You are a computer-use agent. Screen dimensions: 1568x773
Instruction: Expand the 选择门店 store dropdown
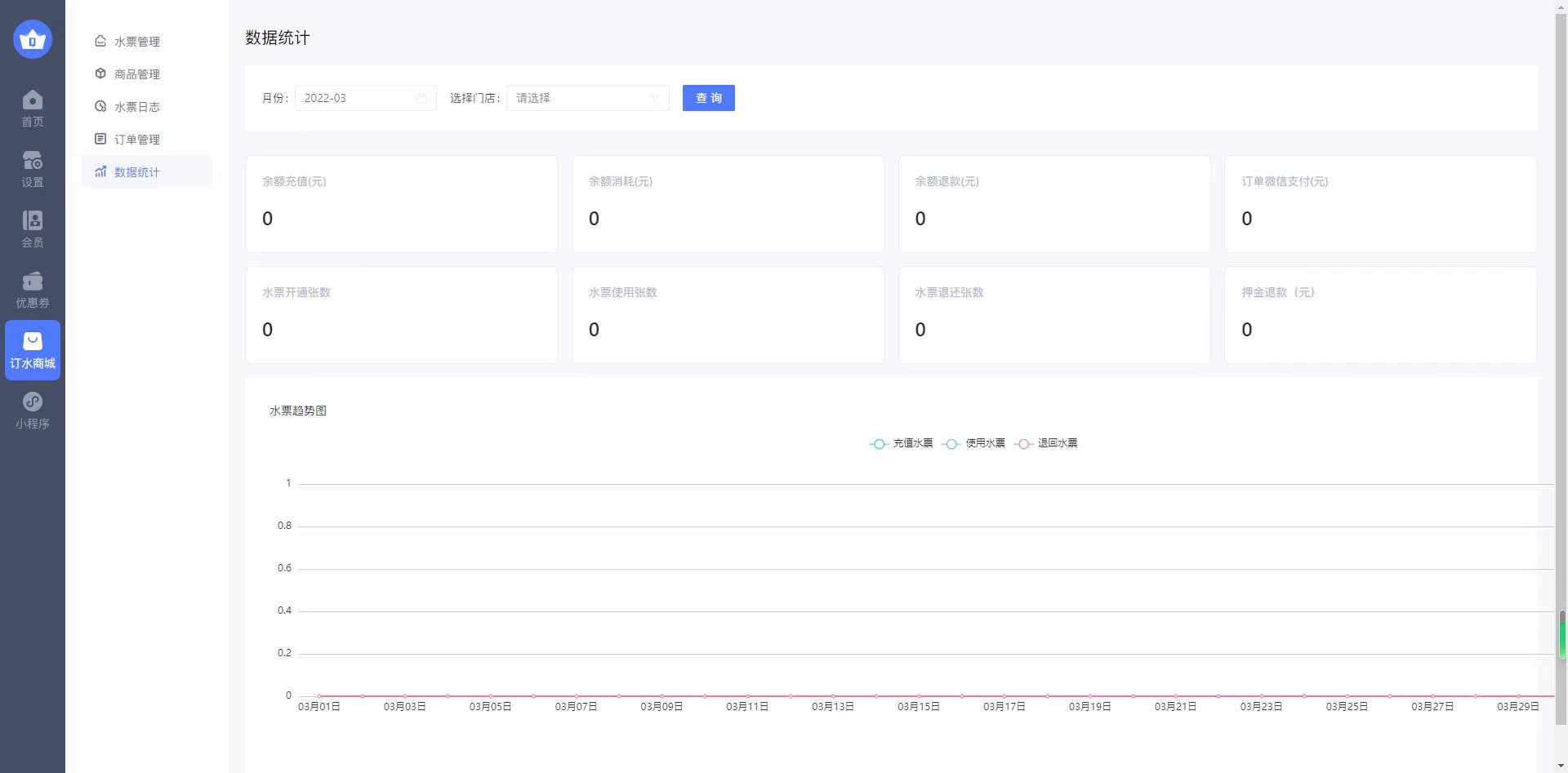(587, 98)
